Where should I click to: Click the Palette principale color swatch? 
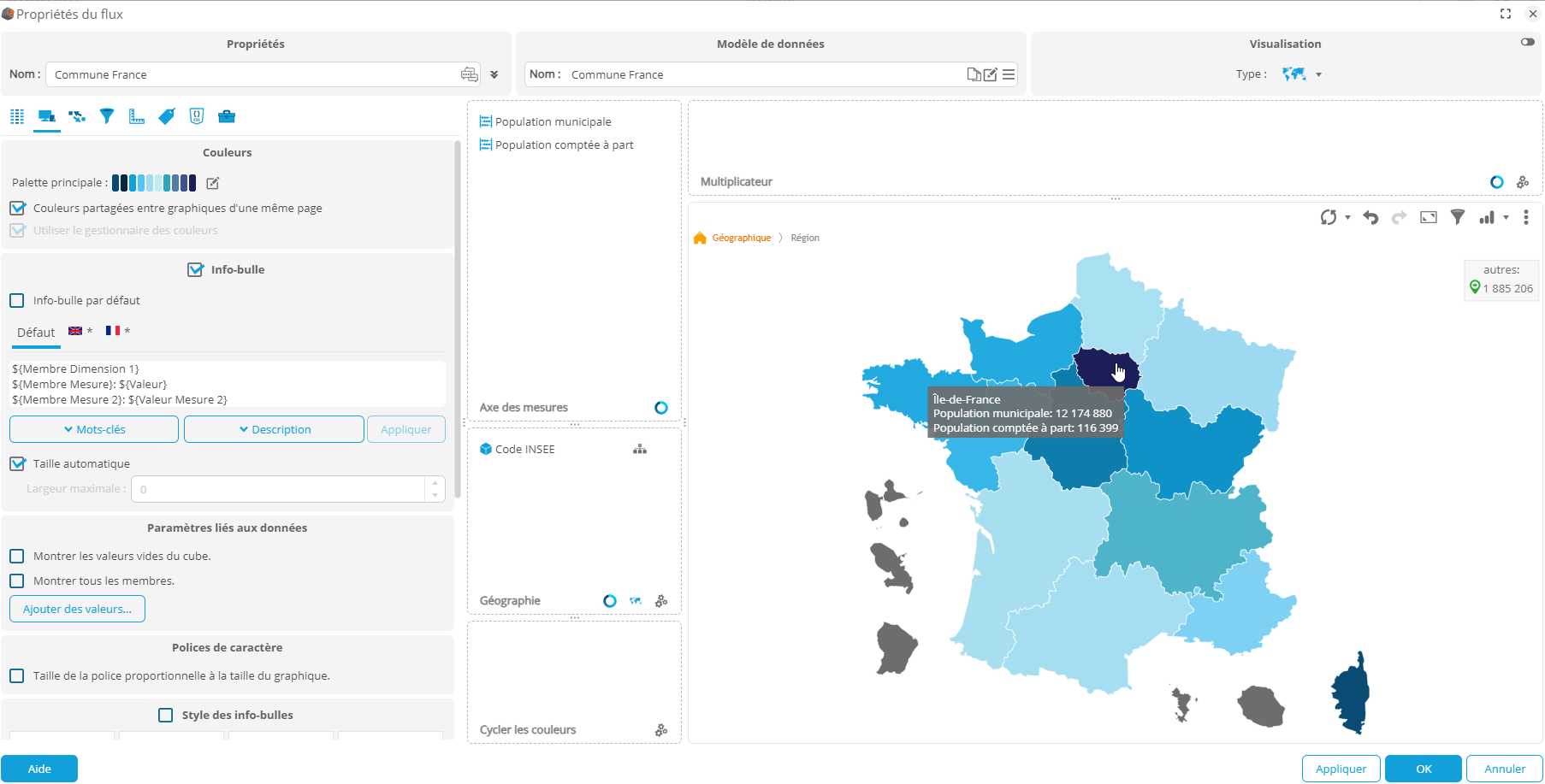tap(152, 182)
